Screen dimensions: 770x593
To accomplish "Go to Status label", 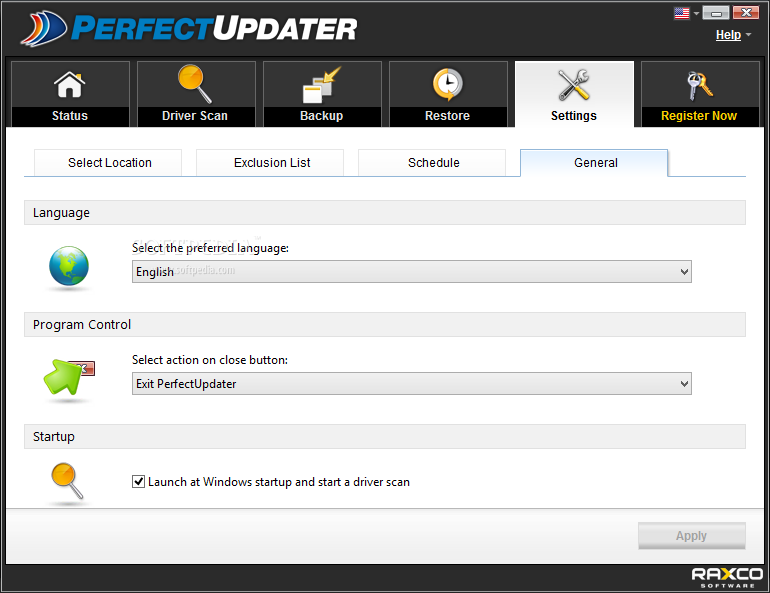I will tap(70, 116).
